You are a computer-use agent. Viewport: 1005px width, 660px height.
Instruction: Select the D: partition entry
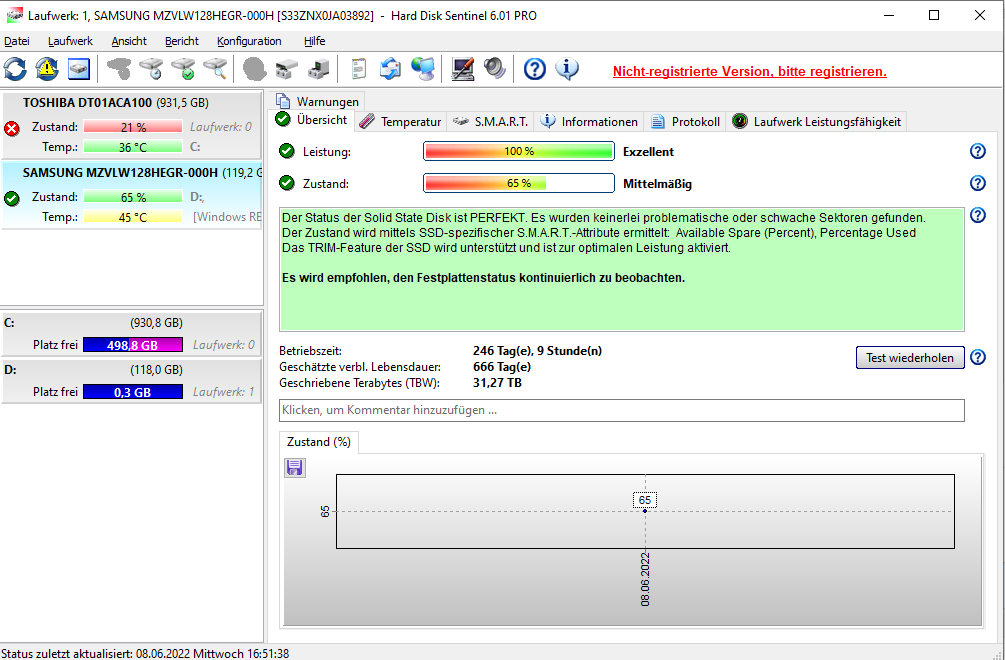[x=131, y=381]
